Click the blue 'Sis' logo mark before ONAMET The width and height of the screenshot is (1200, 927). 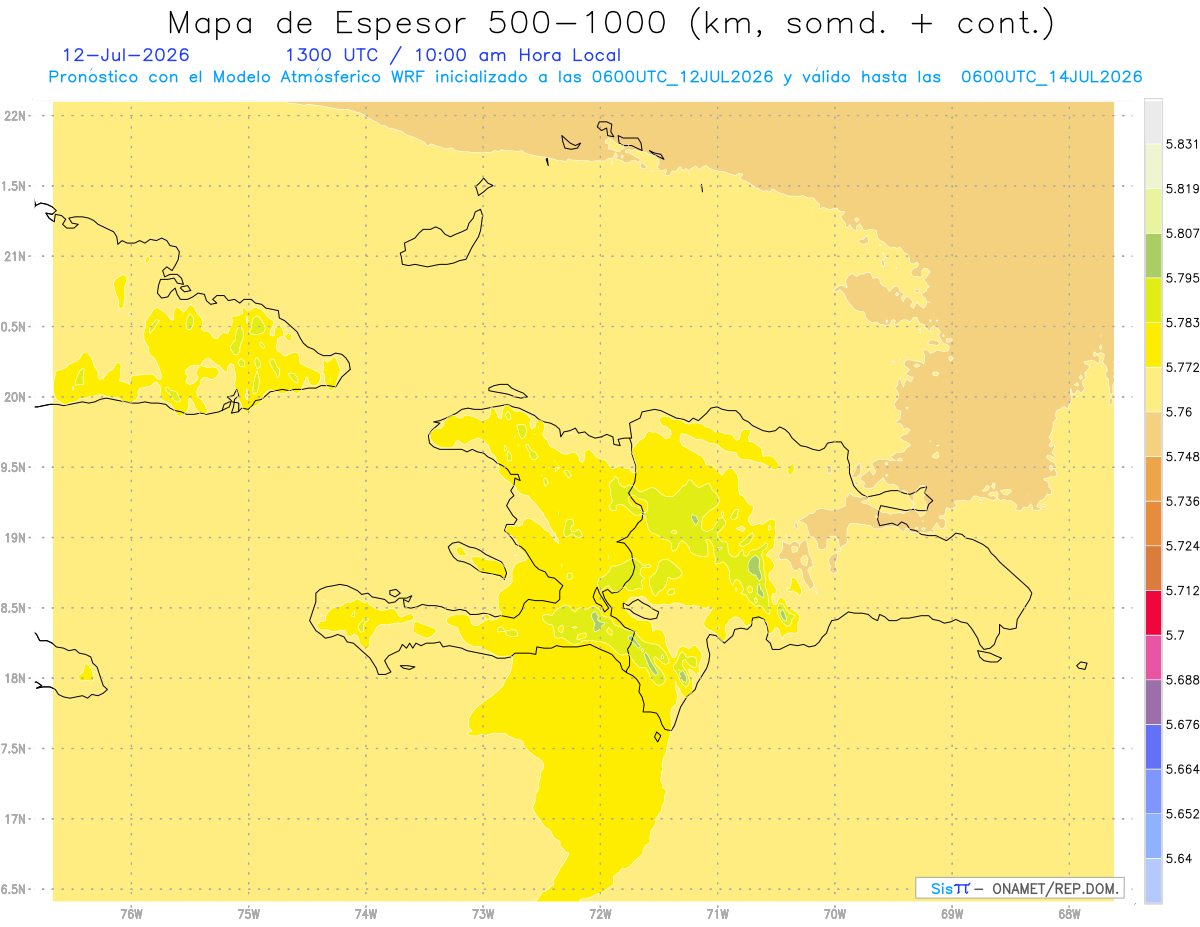[950, 888]
